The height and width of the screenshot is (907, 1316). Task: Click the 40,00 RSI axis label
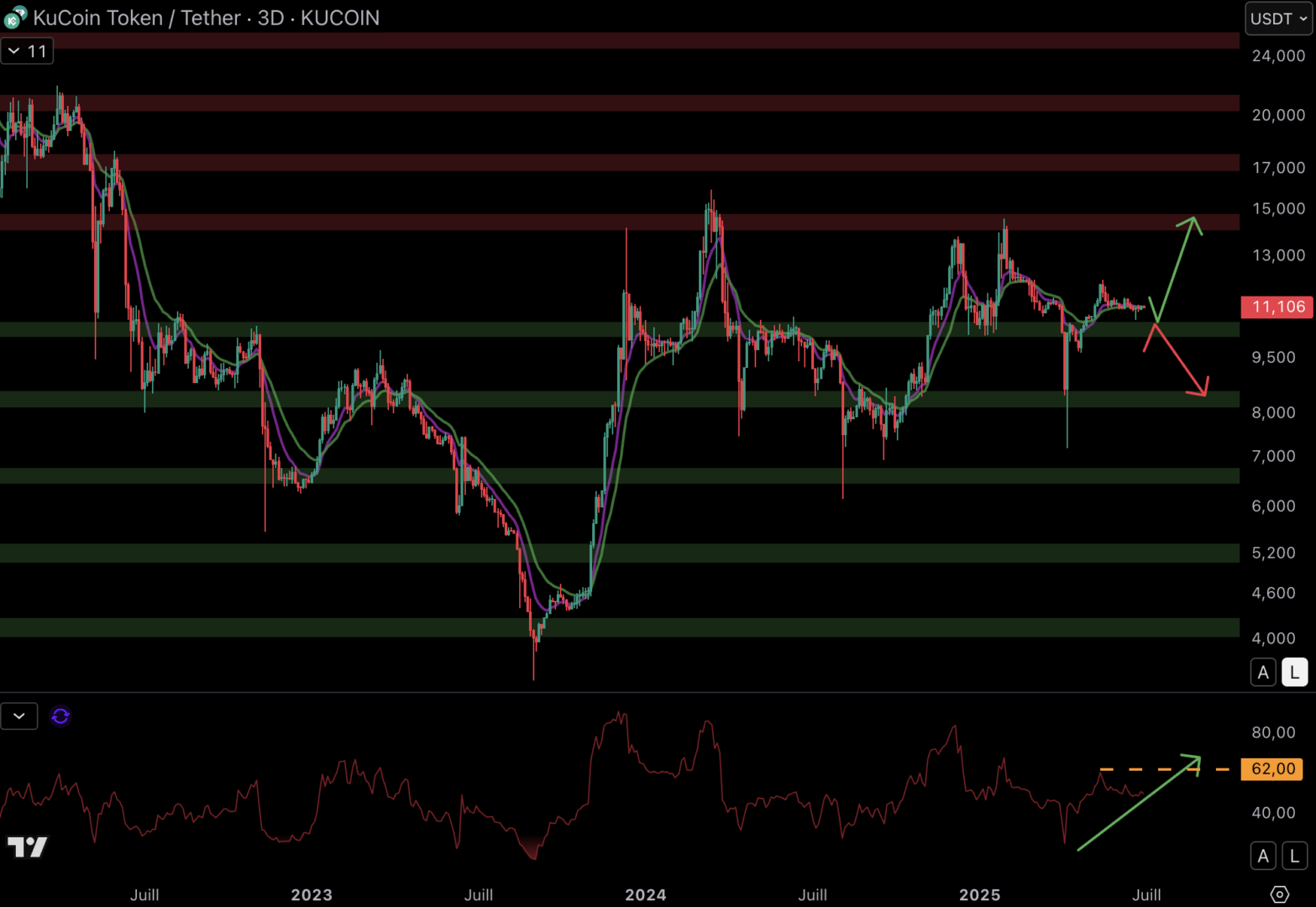click(x=1273, y=812)
